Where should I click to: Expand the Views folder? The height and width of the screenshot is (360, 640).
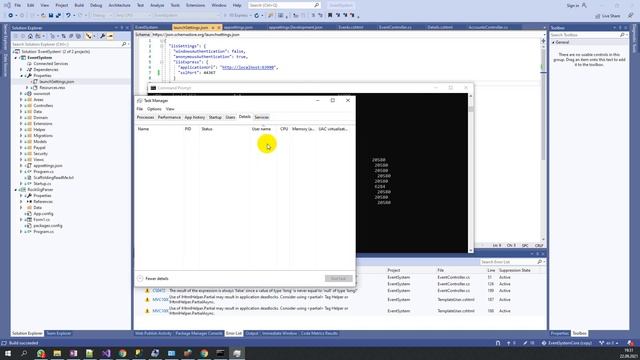pos(21,160)
